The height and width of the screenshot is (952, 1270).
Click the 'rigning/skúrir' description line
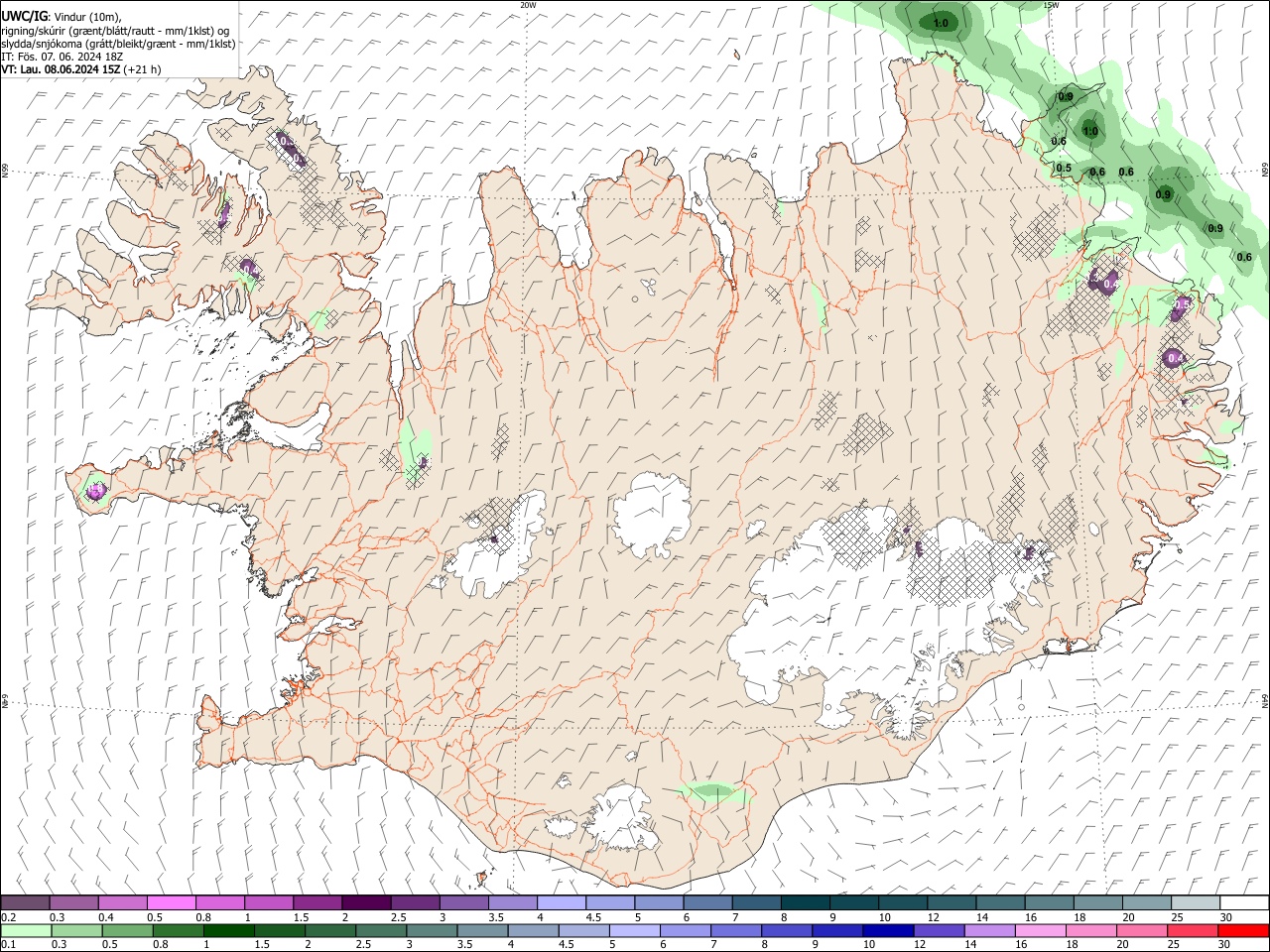pos(115,31)
